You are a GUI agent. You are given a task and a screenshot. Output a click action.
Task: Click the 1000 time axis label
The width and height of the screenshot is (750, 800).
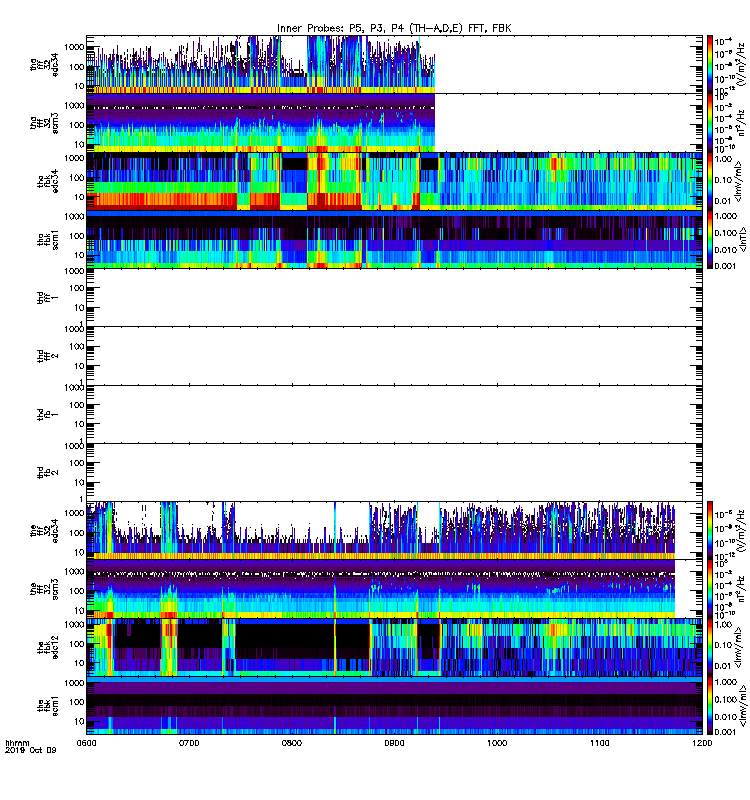point(497,743)
